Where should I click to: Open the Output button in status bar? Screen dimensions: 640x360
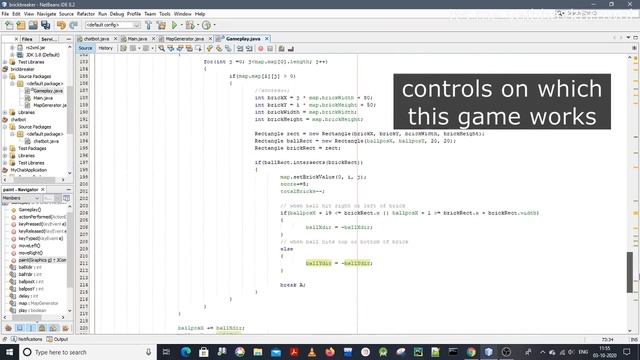(57, 339)
